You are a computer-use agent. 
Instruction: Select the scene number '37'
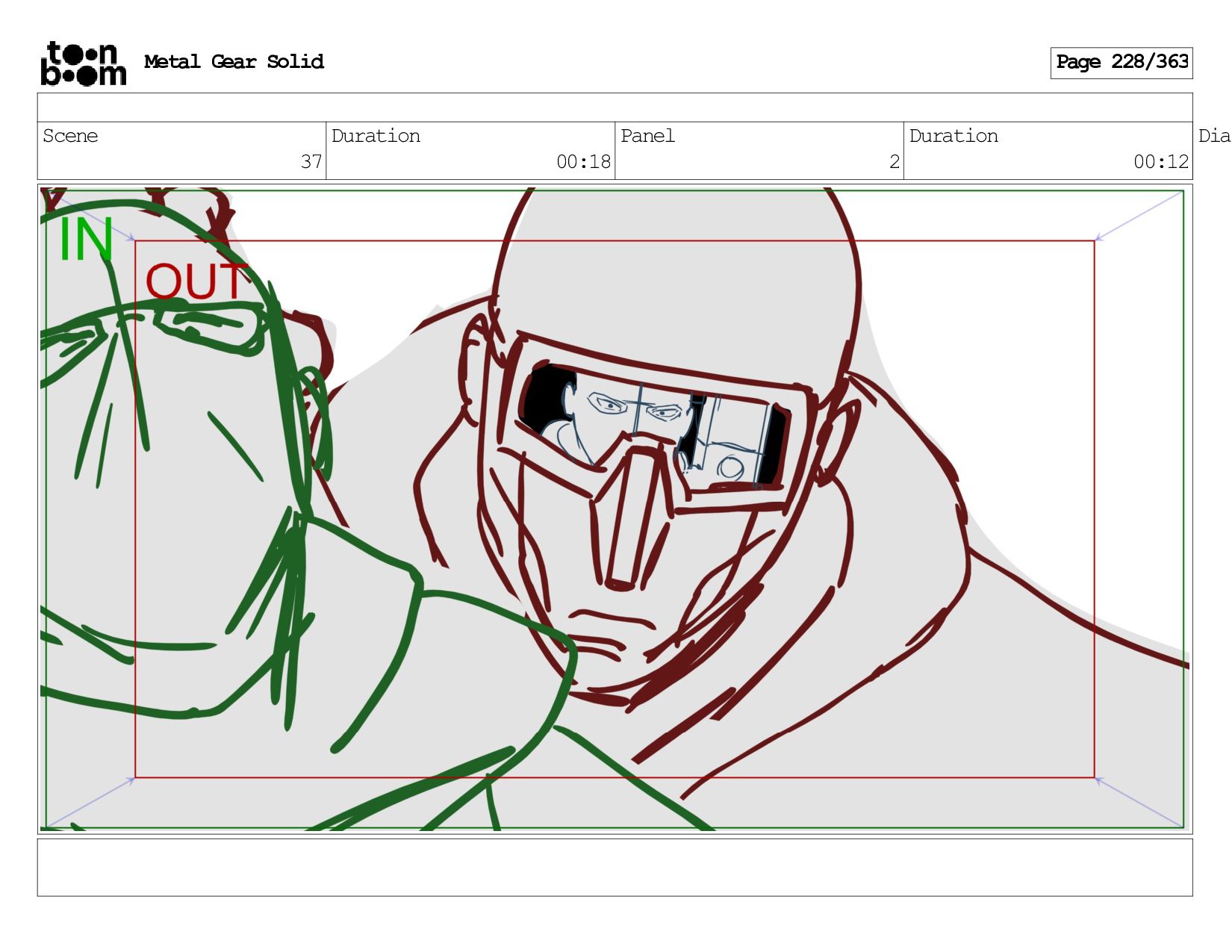[x=311, y=161]
